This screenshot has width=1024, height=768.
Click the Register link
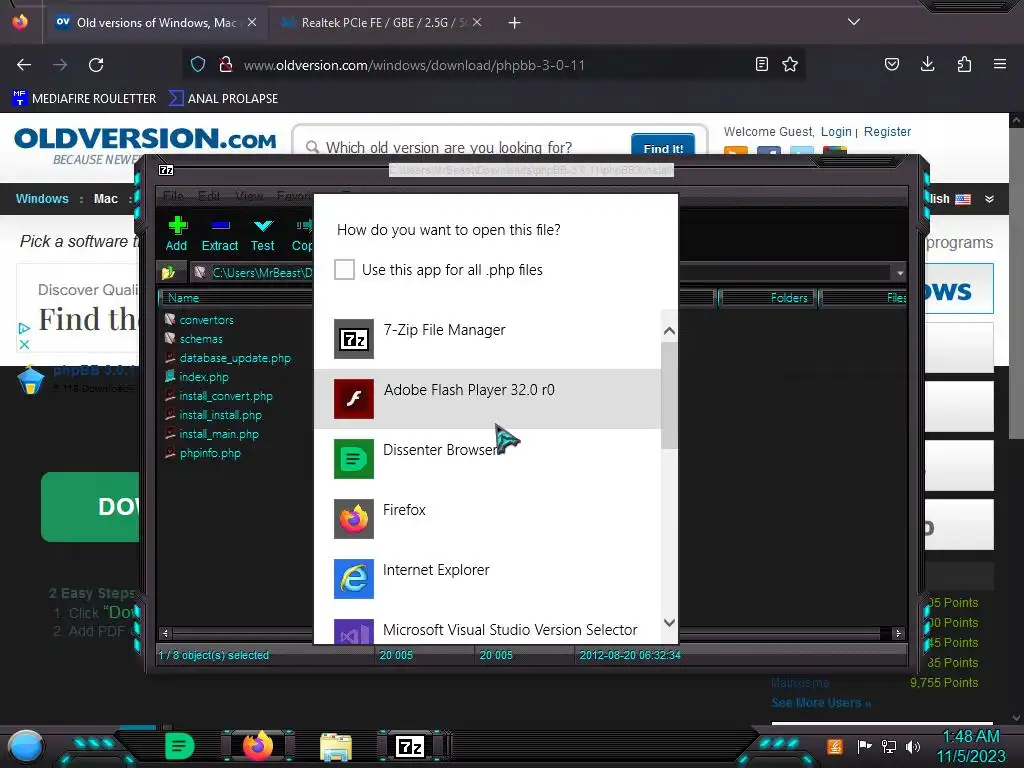click(x=887, y=132)
